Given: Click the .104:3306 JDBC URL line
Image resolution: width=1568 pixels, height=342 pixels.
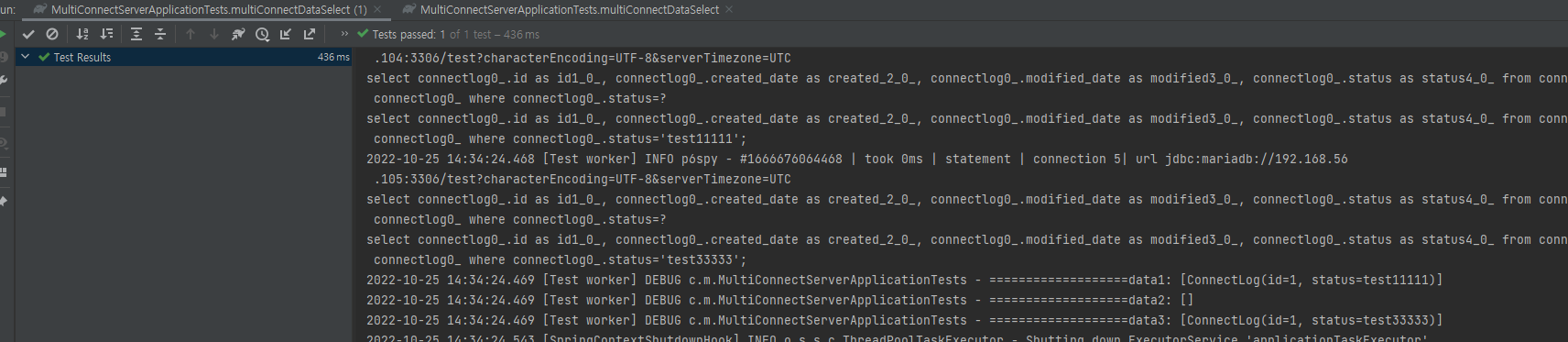Looking at the screenshot, I should (x=583, y=59).
